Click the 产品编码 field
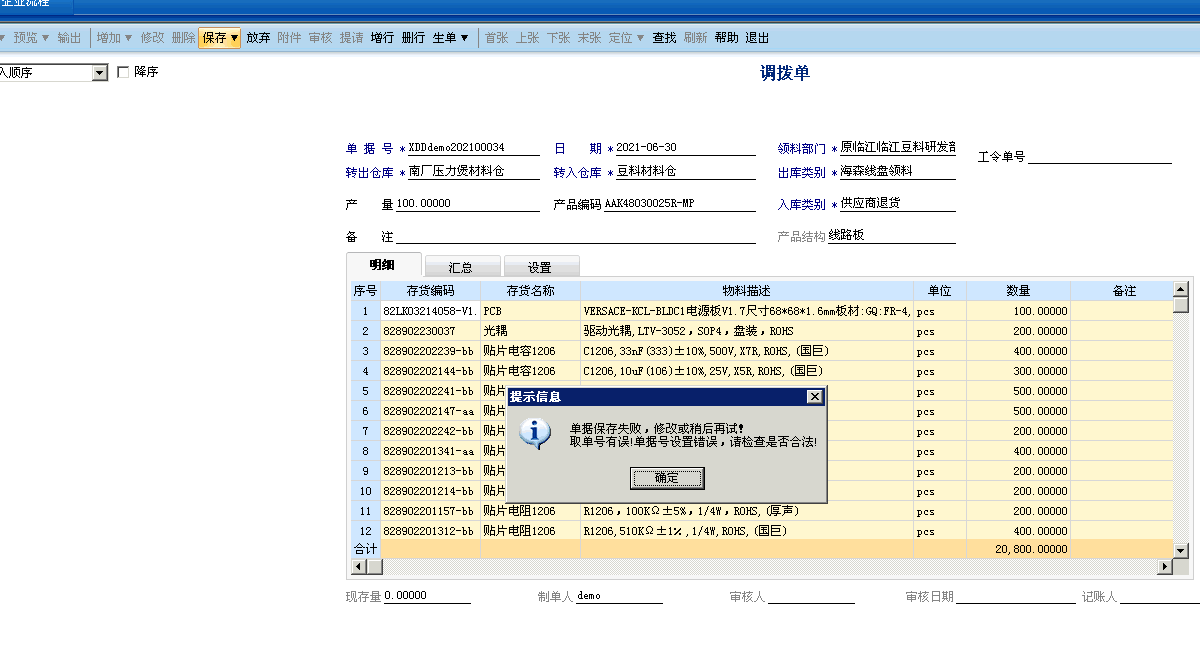The image size is (1200, 649). [x=680, y=204]
